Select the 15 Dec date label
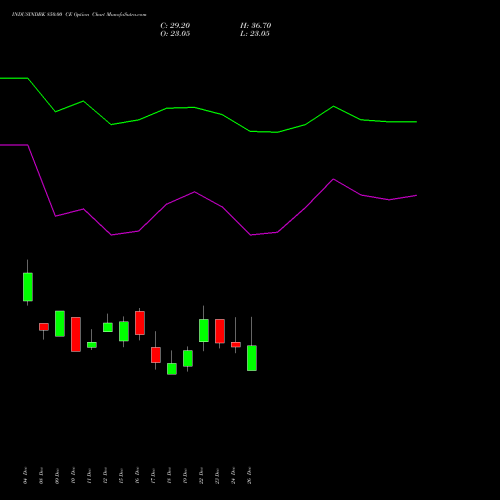This screenshot has width=500, height=500. point(121,475)
